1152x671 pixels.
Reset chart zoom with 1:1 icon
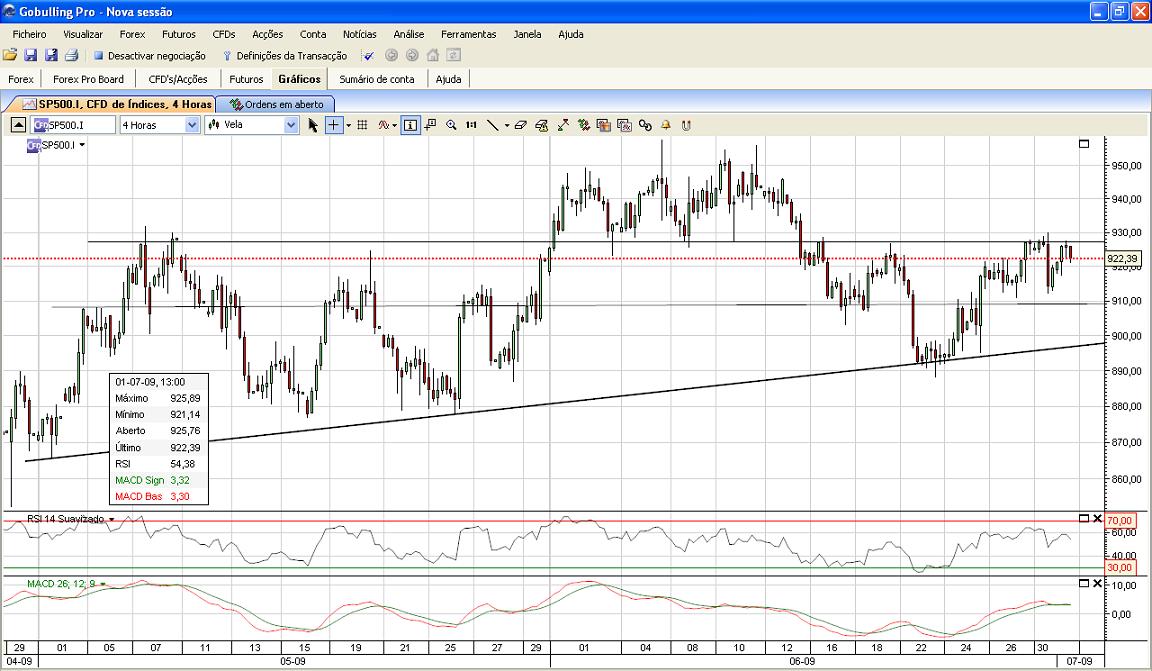coord(471,125)
